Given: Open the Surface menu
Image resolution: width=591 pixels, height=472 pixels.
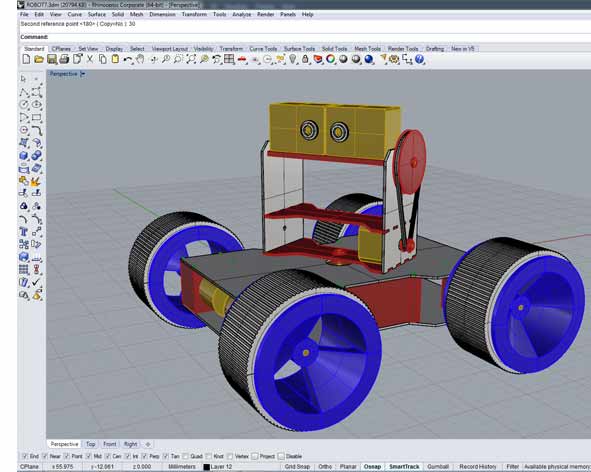Looking at the screenshot, I should coord(96,14).
